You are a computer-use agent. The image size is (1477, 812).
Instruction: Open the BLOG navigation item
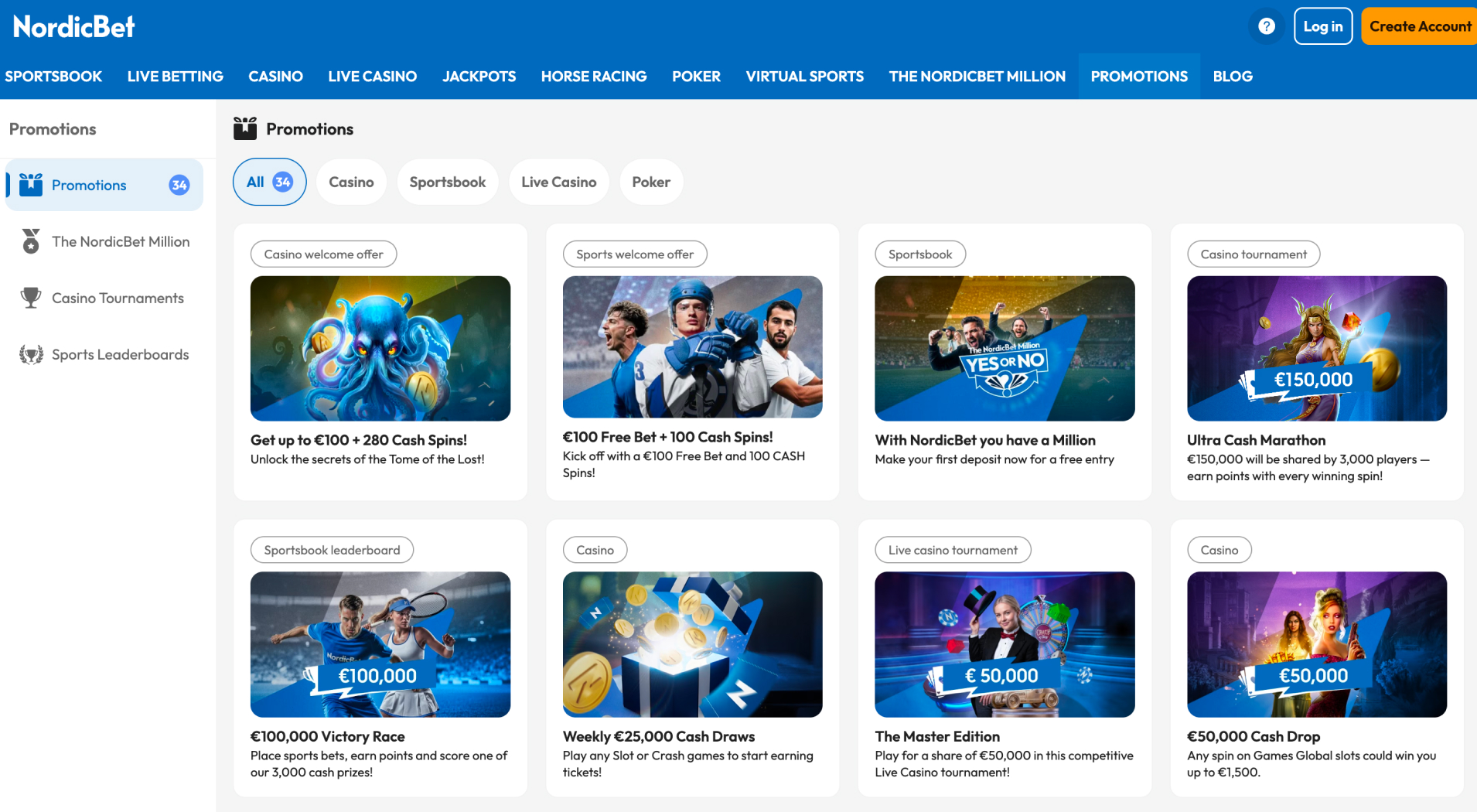click(x=1233, y=77)
